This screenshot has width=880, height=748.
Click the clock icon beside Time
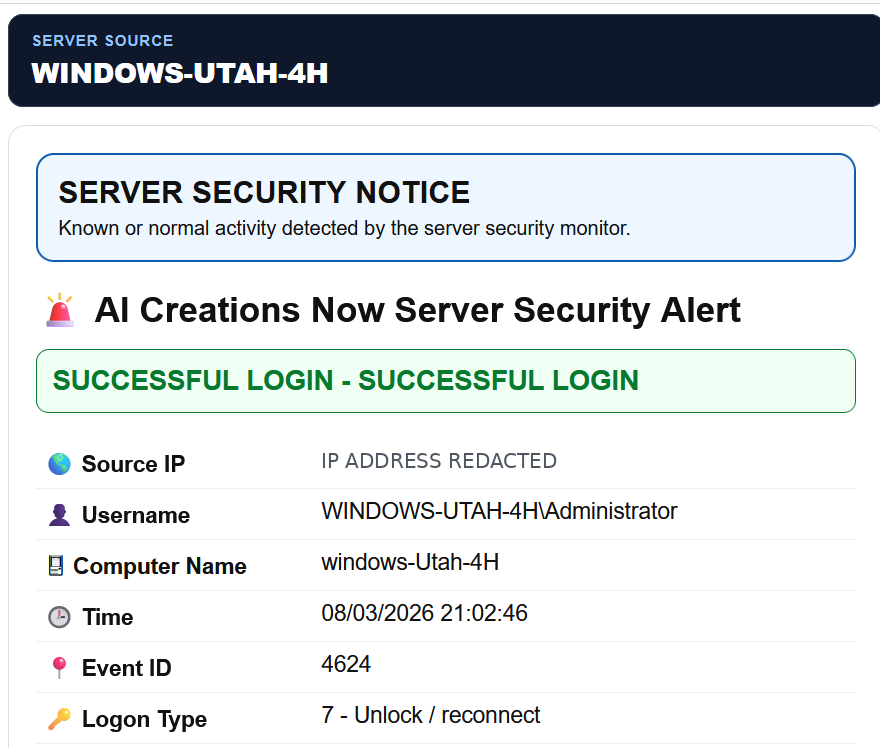[x=59, y=617]
